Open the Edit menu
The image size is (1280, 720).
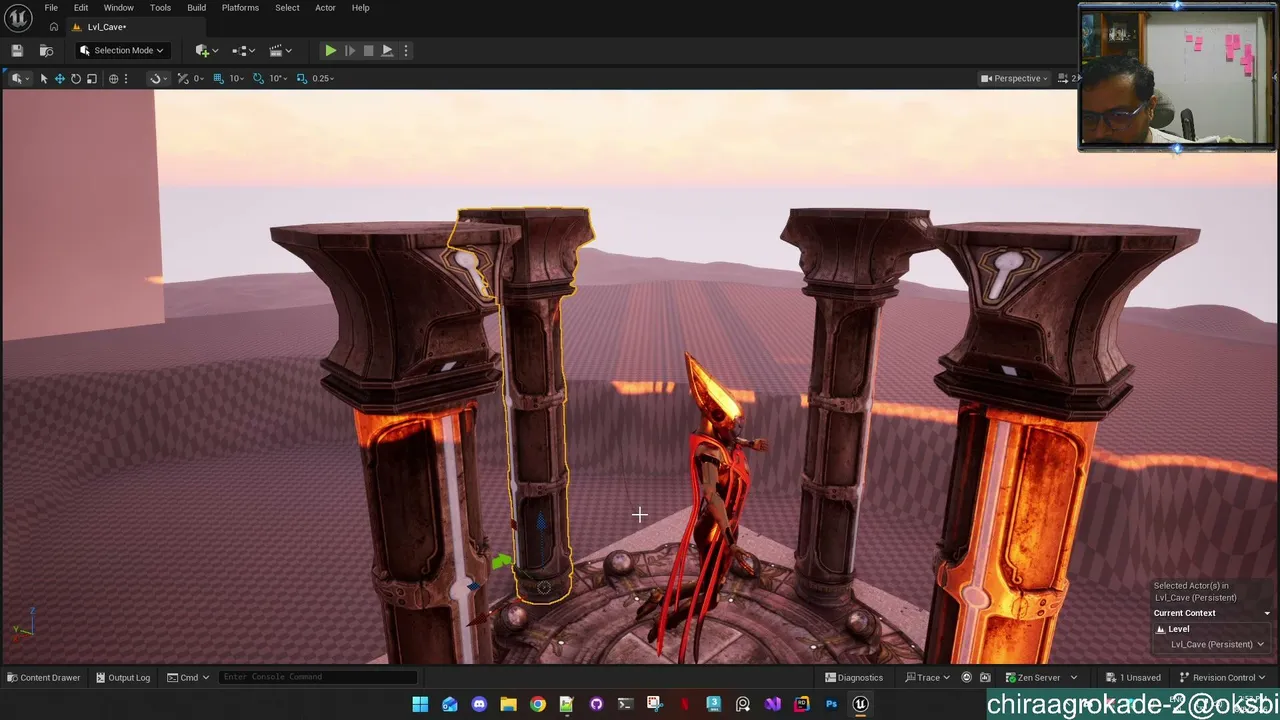click(81, 8)
